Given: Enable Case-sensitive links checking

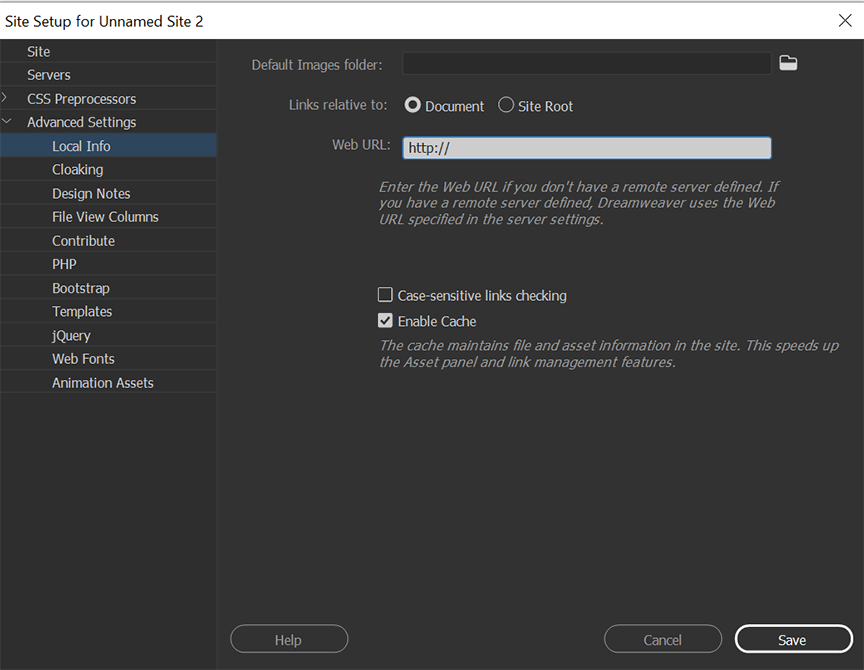Looking at the screenshot, I should [x=385, y=295].
